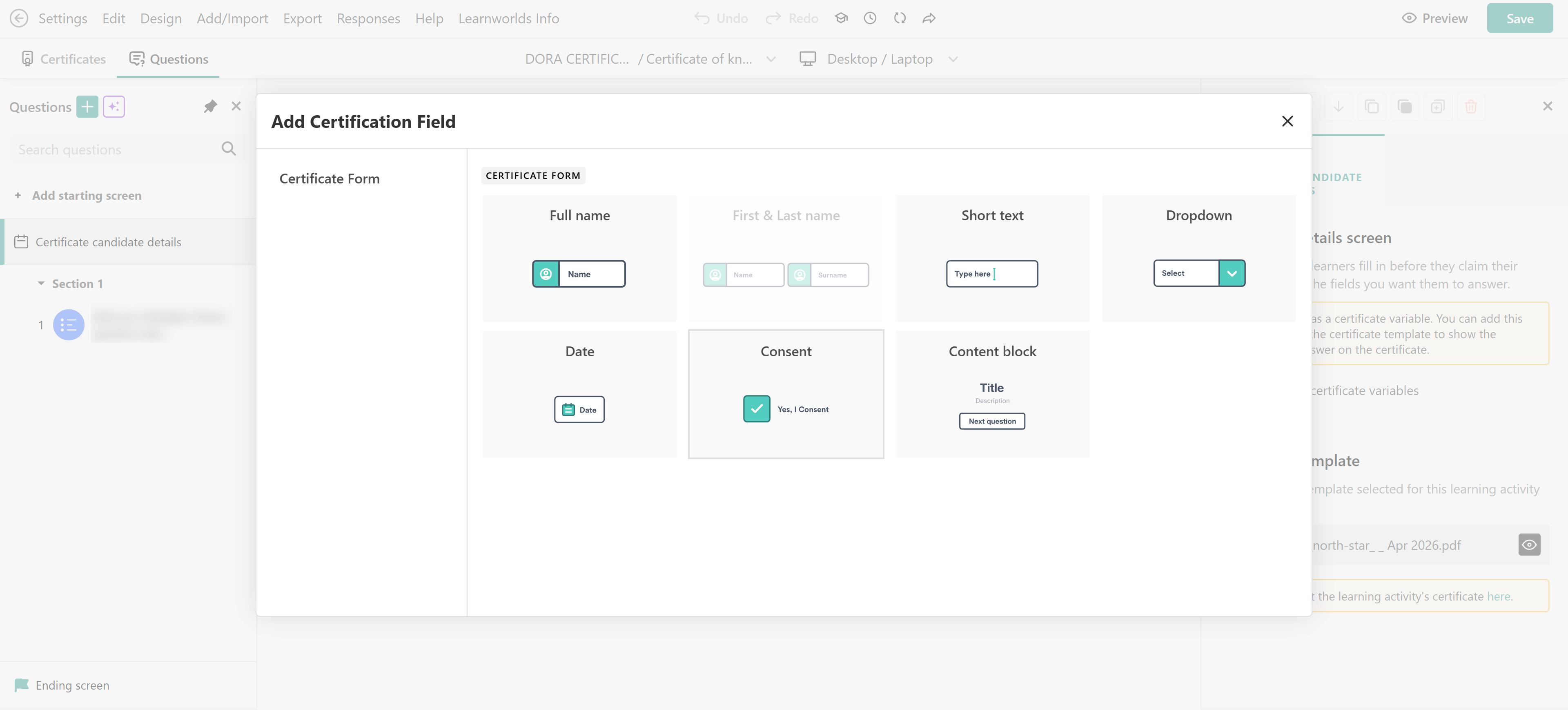The image size is (1568, 710).
Task: Click the Save button
Action: click(1519, 18)
